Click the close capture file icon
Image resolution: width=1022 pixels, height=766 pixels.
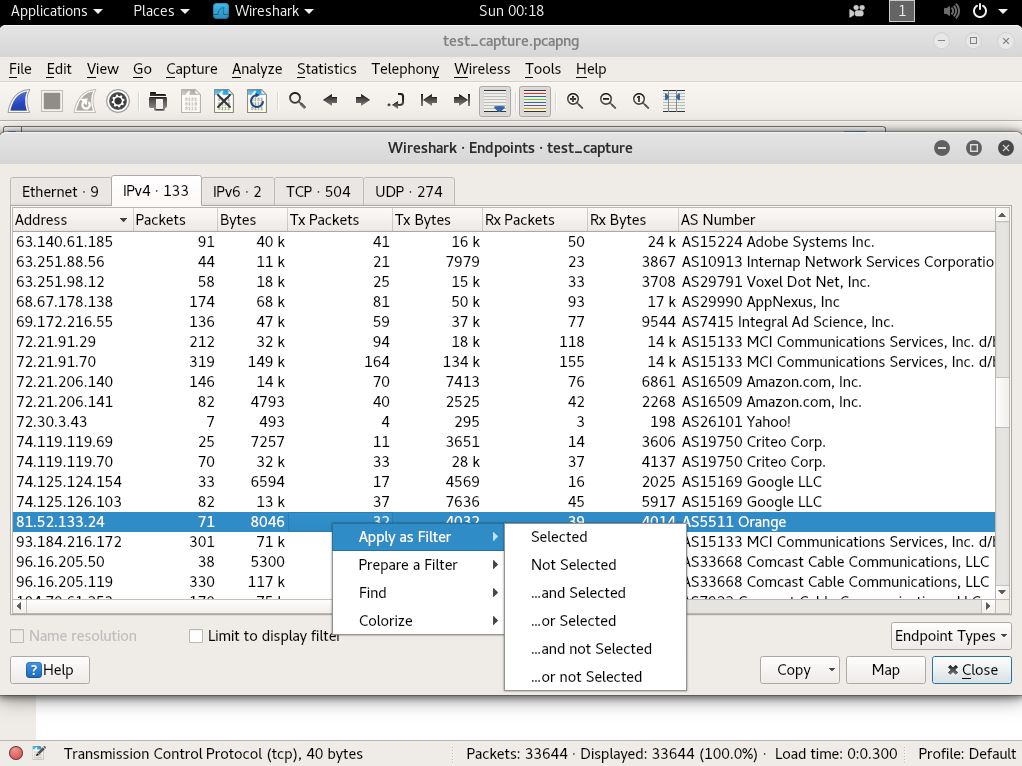click(x=224, y=101)
